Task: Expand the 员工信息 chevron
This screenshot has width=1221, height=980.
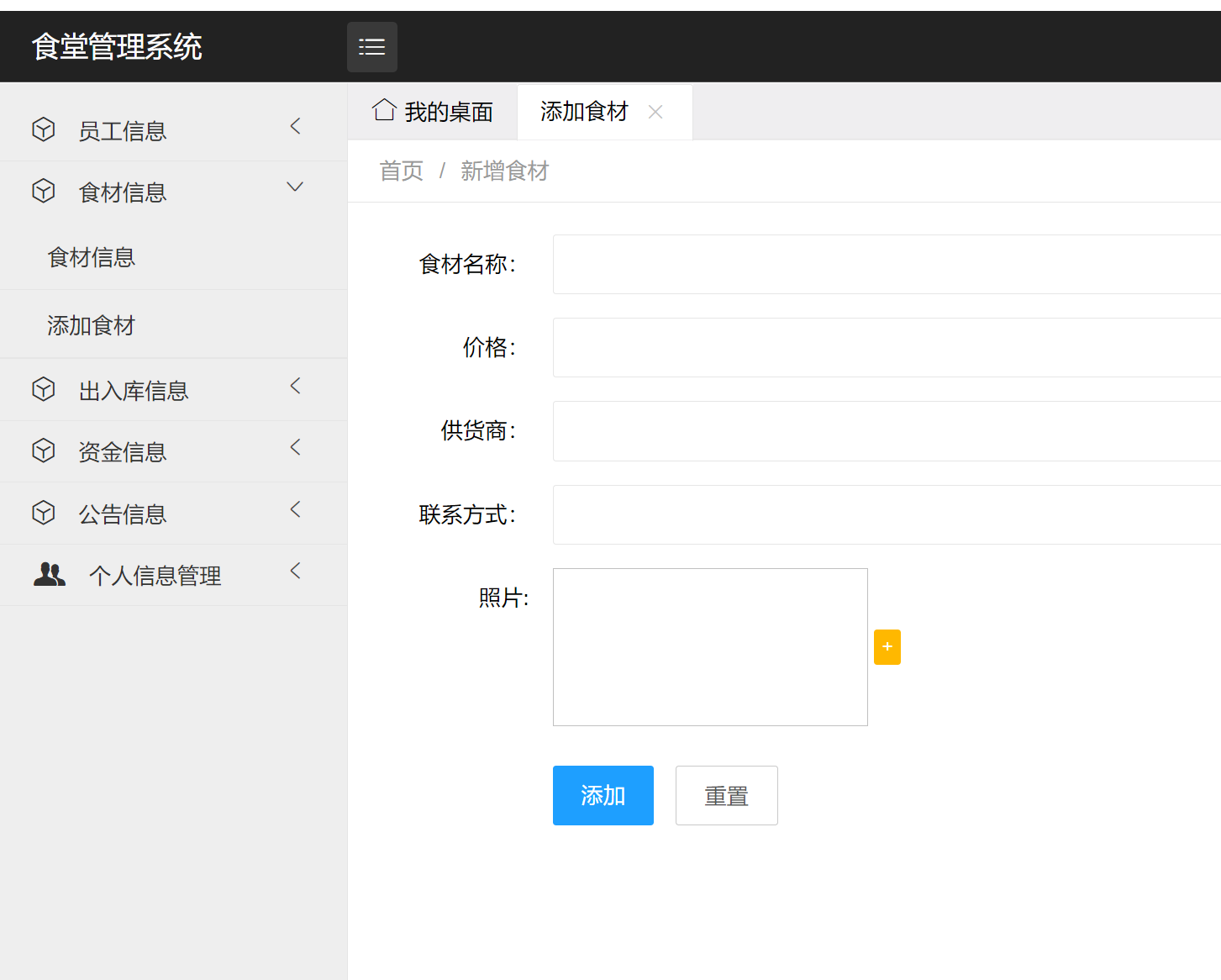Action: (x=295, y=126)
